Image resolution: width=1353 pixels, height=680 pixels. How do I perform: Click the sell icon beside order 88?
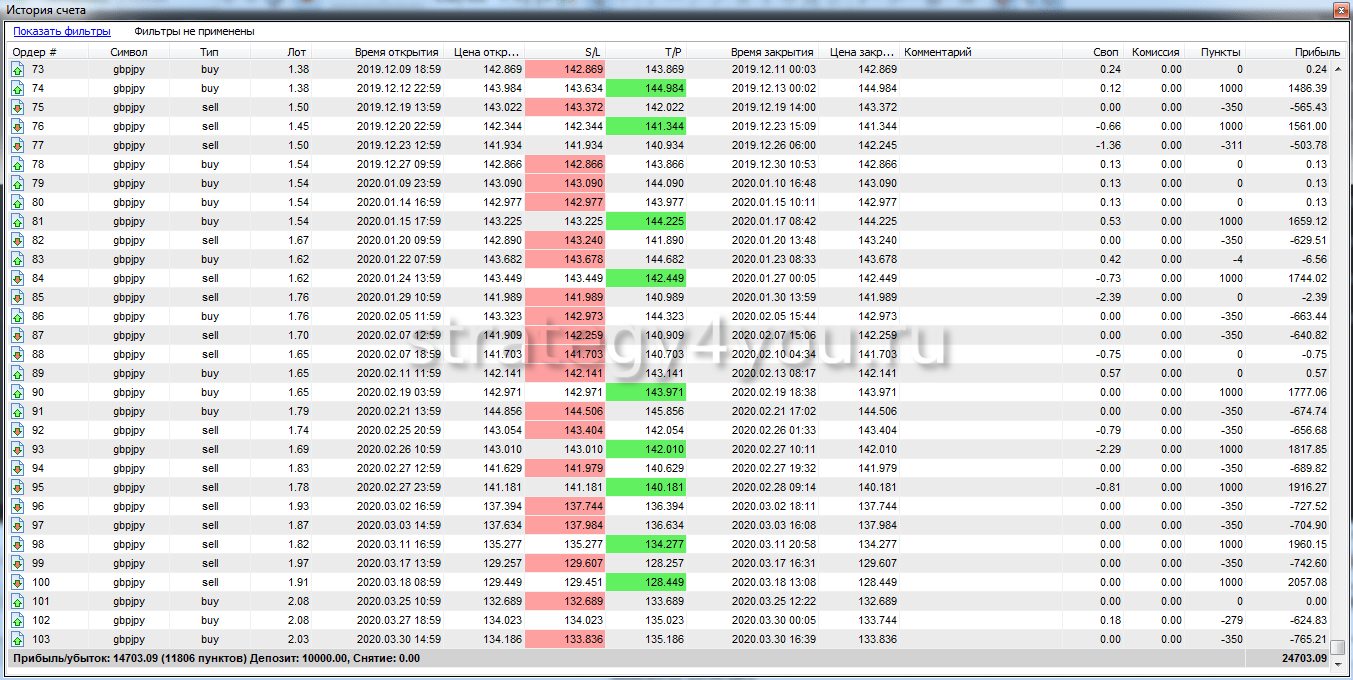pos(17,354)
